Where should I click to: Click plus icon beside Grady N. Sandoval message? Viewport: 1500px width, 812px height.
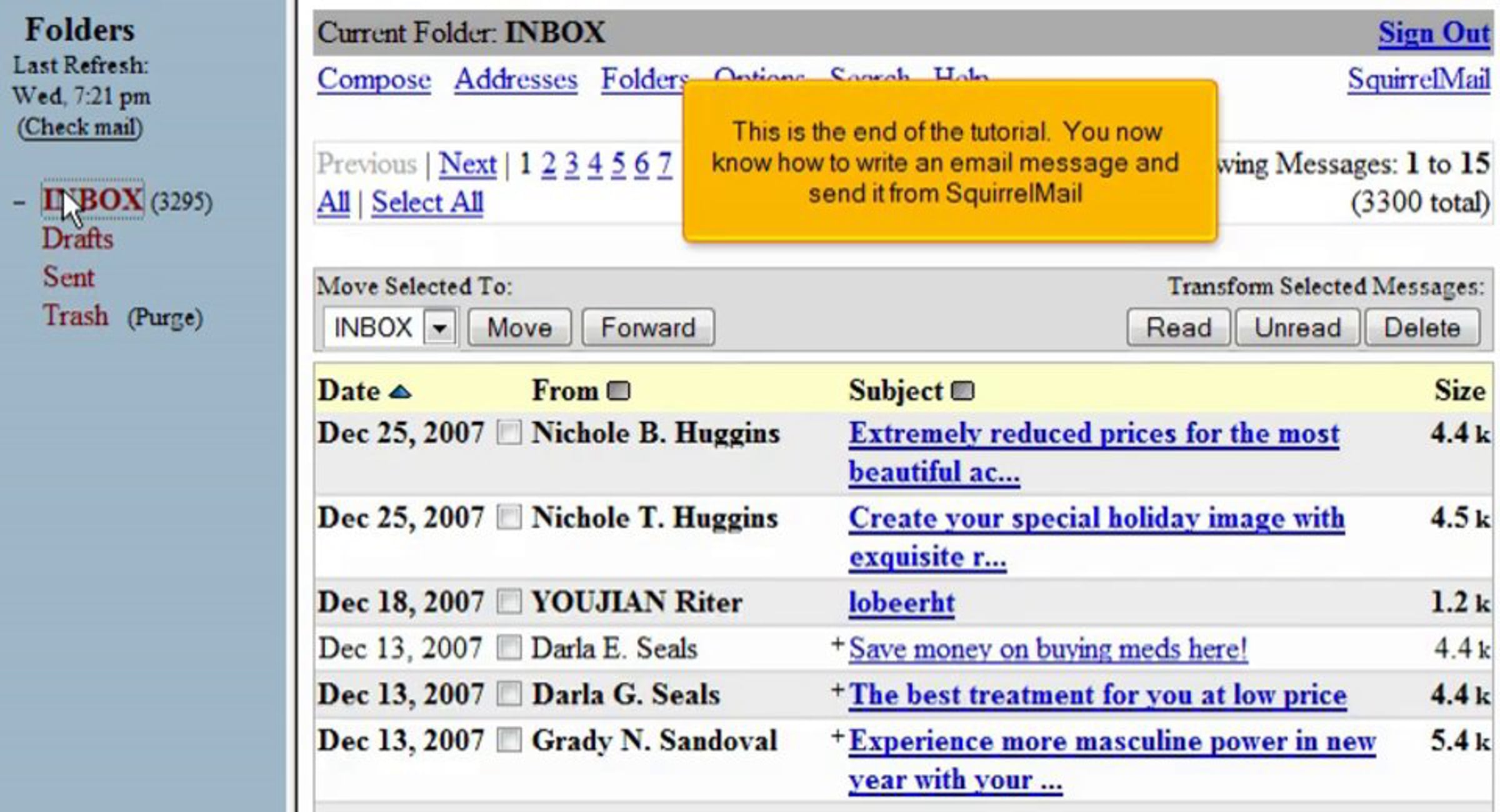pyautogui.click(x=837, y=736)
